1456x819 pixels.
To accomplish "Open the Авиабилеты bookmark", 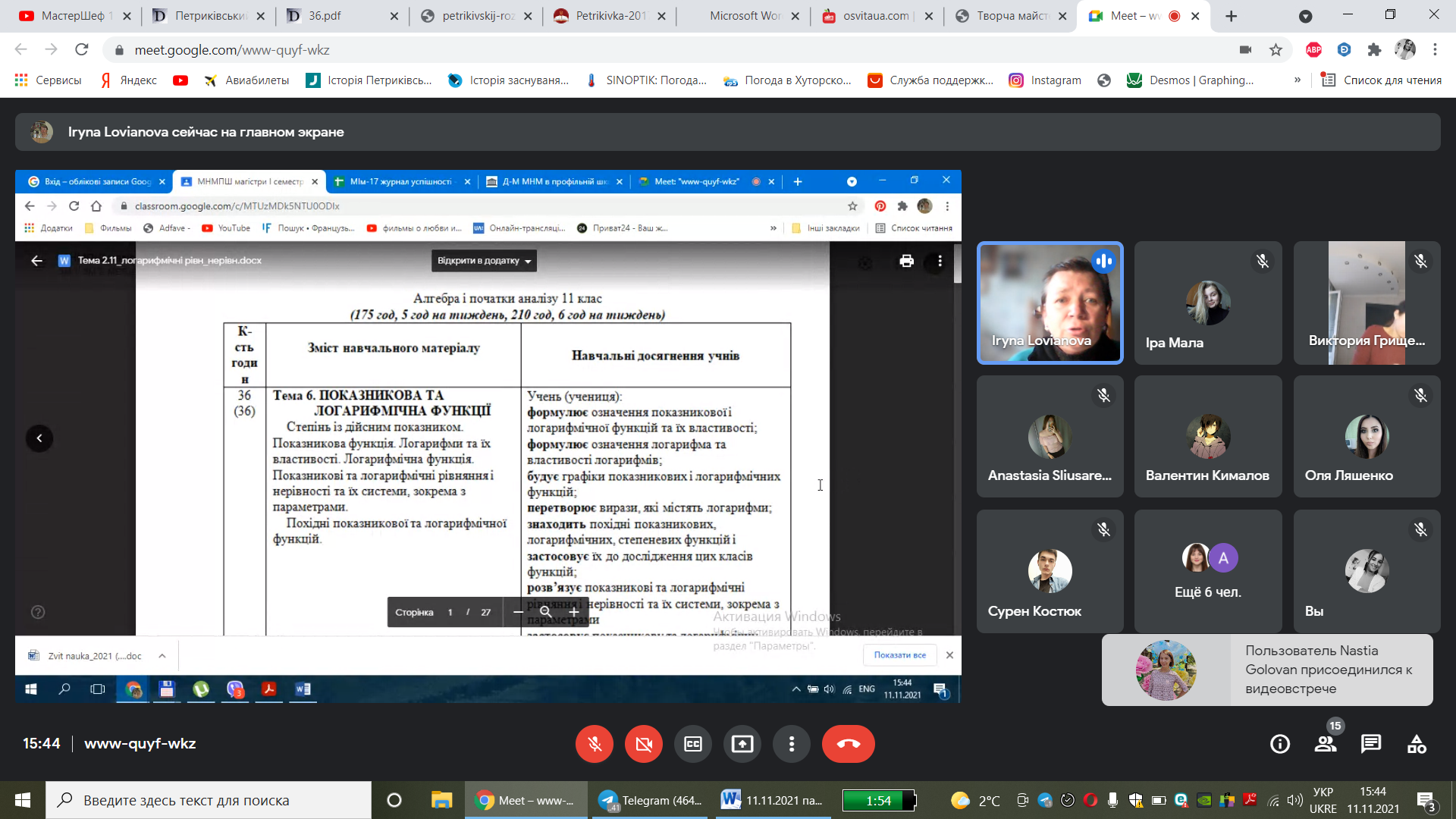I will click(x=247, y=80).
